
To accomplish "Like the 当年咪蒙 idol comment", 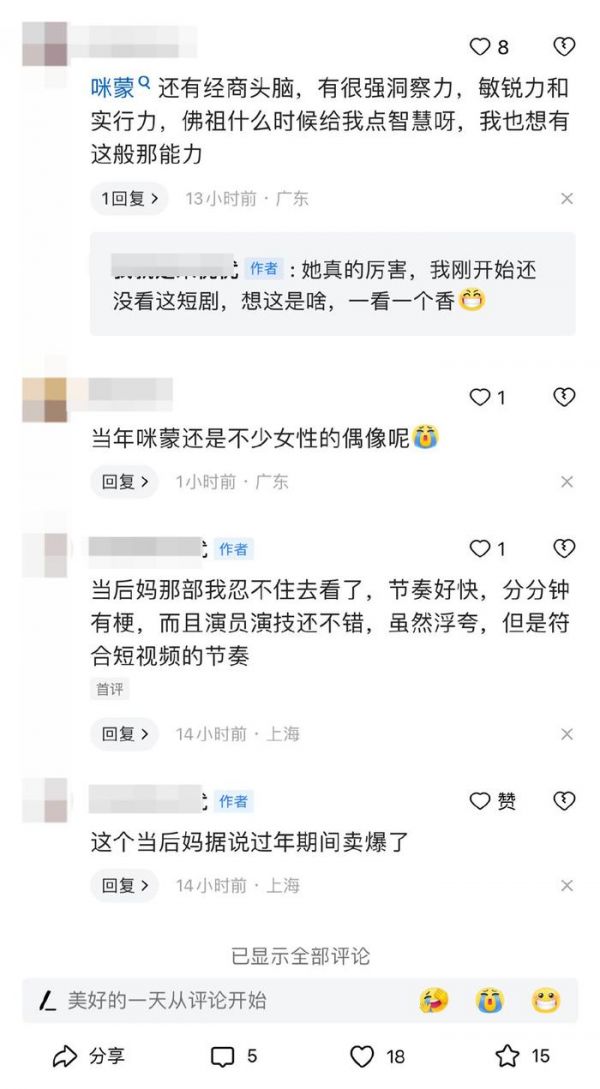I will tap(481, 397).
